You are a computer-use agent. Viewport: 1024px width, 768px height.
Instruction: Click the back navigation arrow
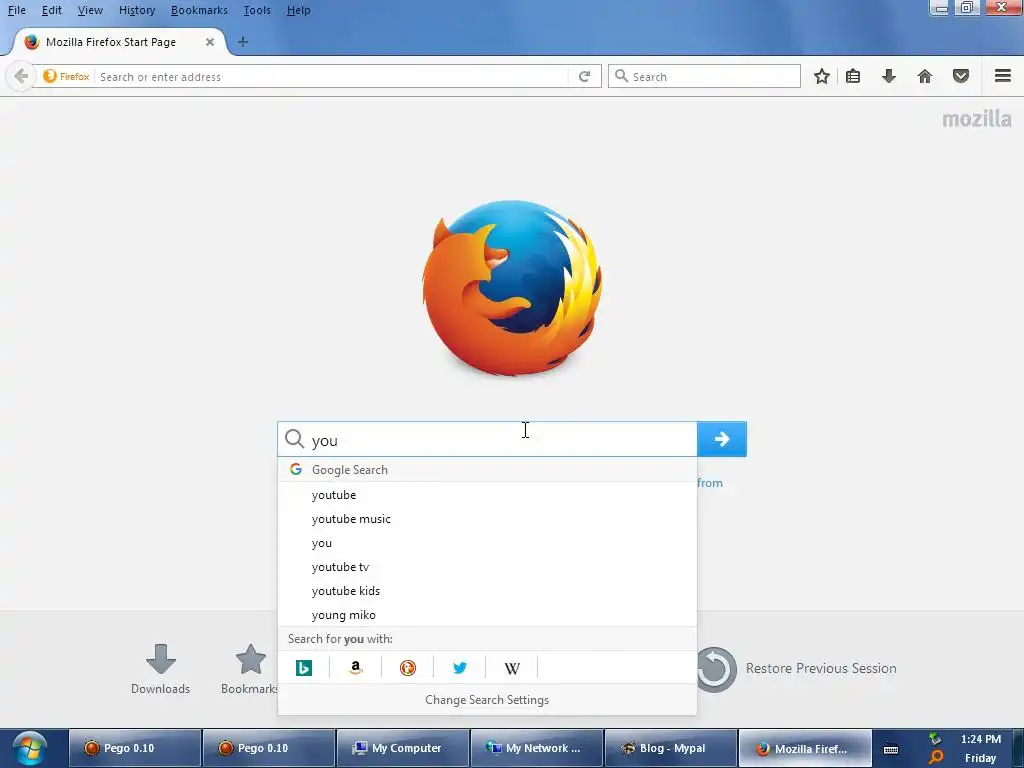tap(21, 76)
